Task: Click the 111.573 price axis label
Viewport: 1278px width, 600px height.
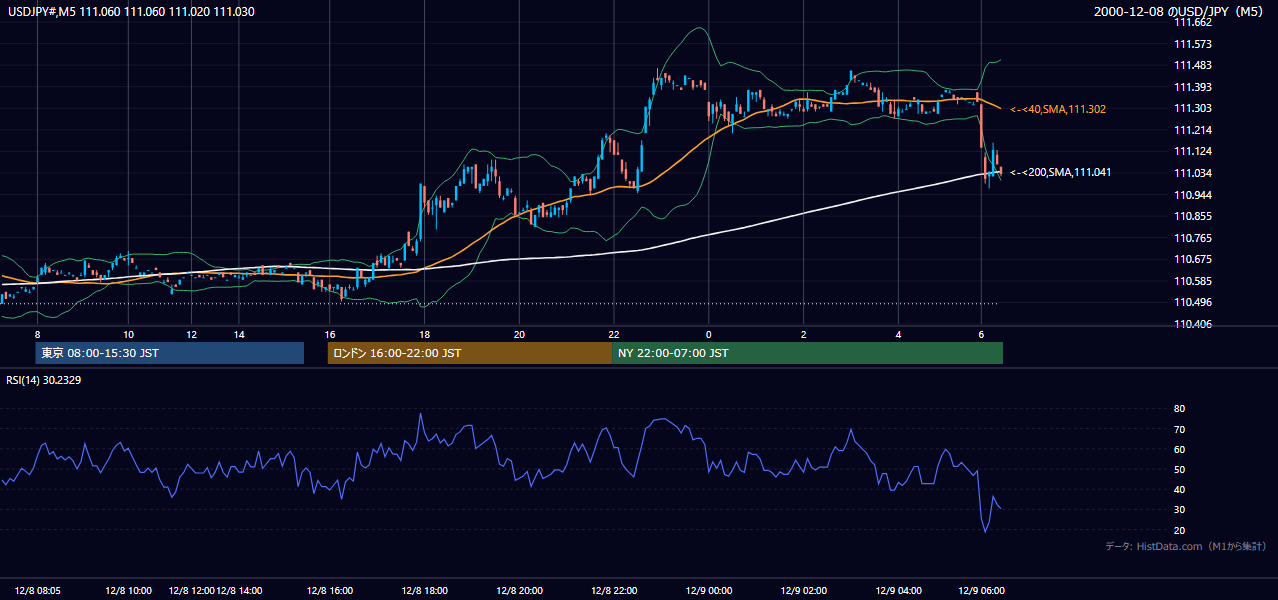Action: tap(1193, 44)
